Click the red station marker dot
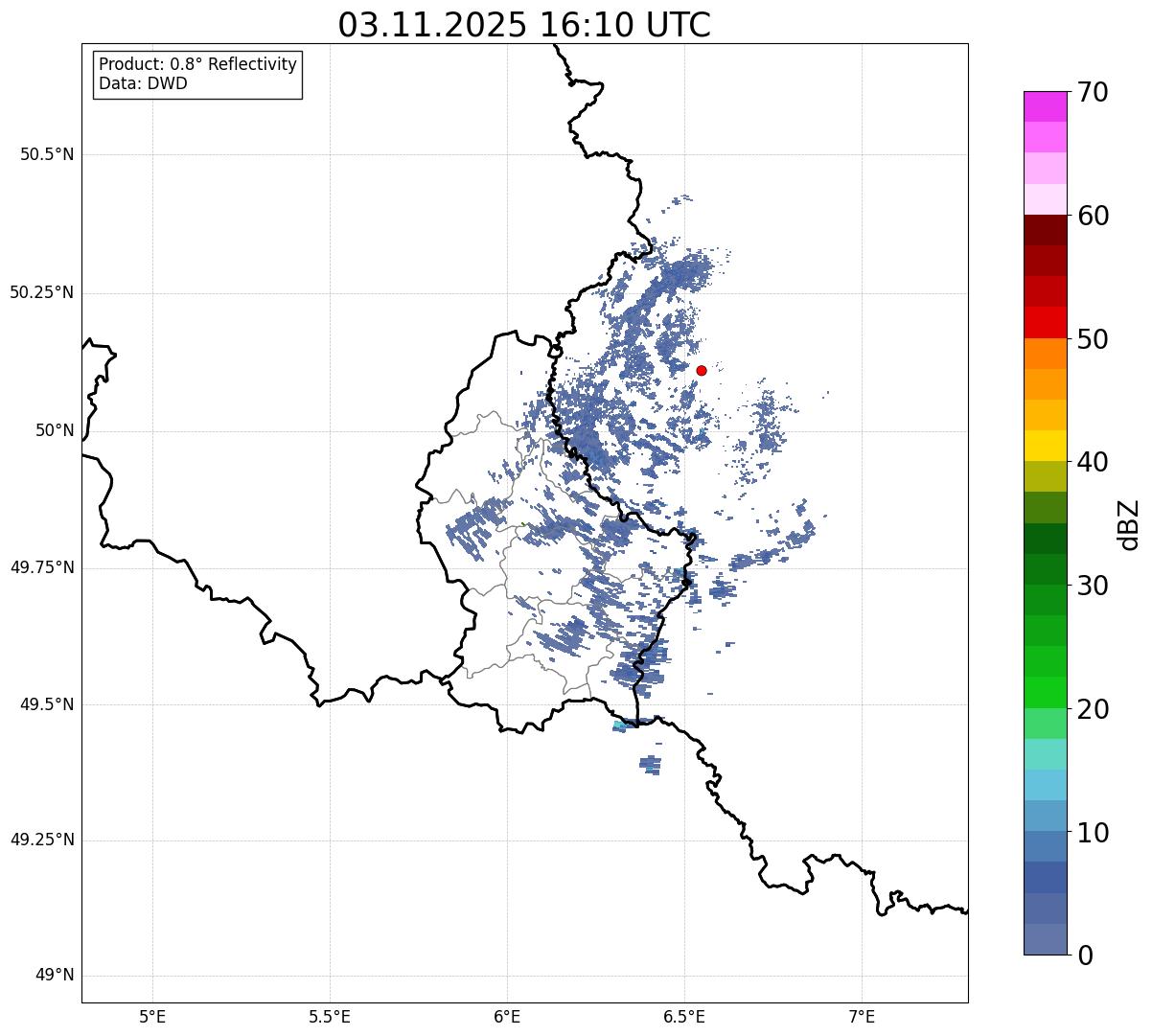Viewport: 1152px width, 1036px height. [x=702, y=370]
